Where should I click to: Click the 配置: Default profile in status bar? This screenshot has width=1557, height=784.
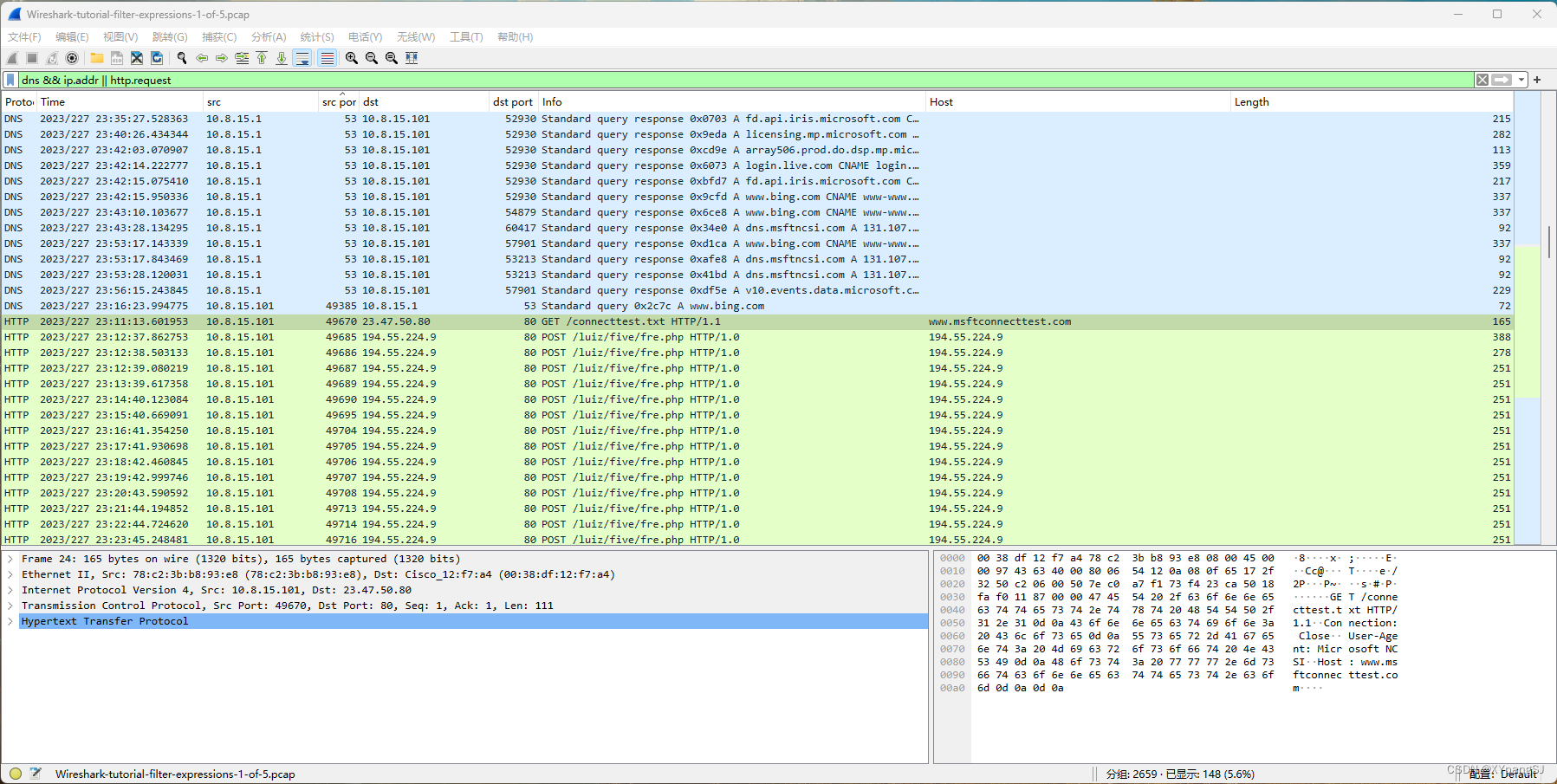[1502, 774]
